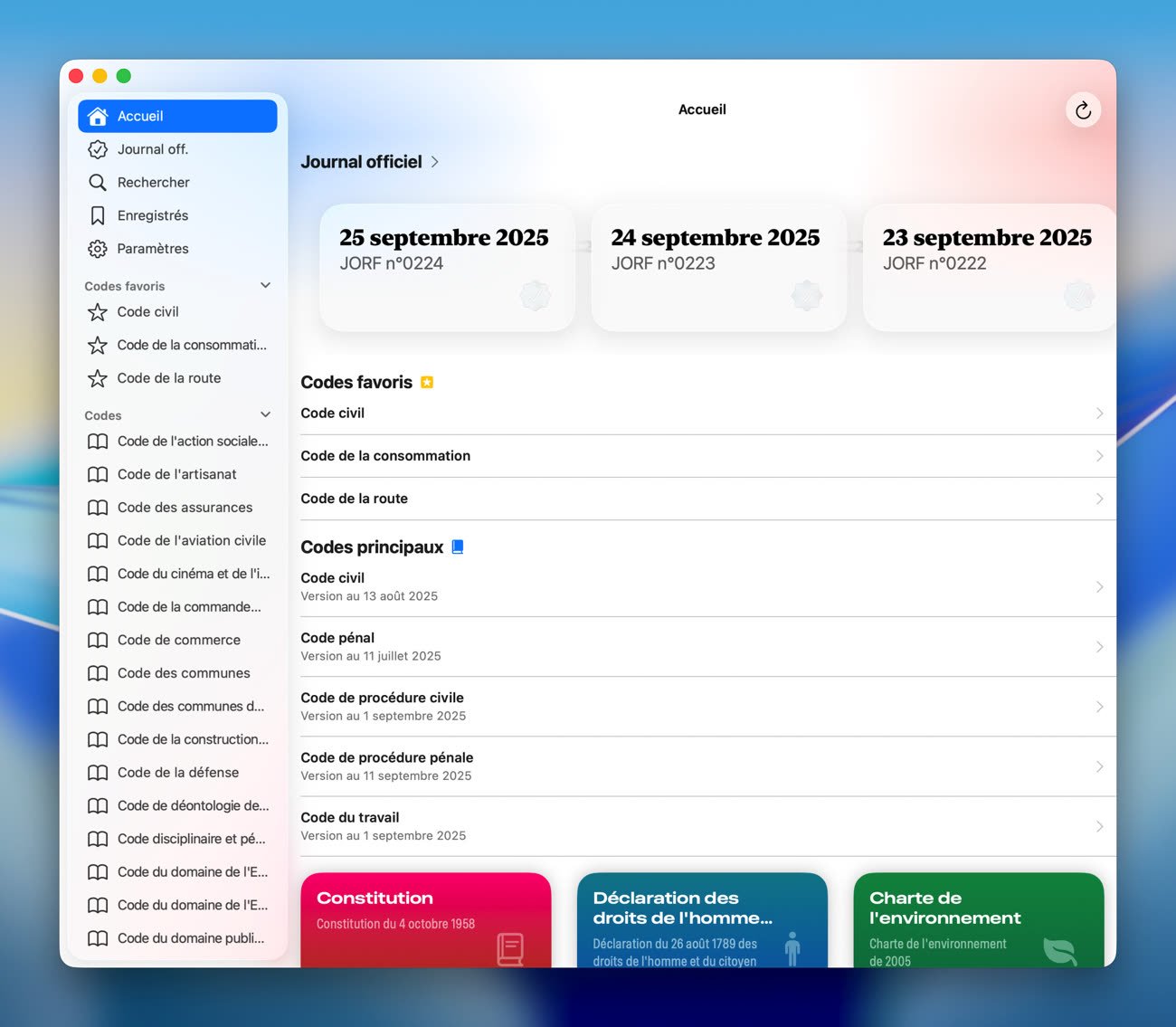
Task: Select Code de la construction... in sidebar
Action: point(177,739)
